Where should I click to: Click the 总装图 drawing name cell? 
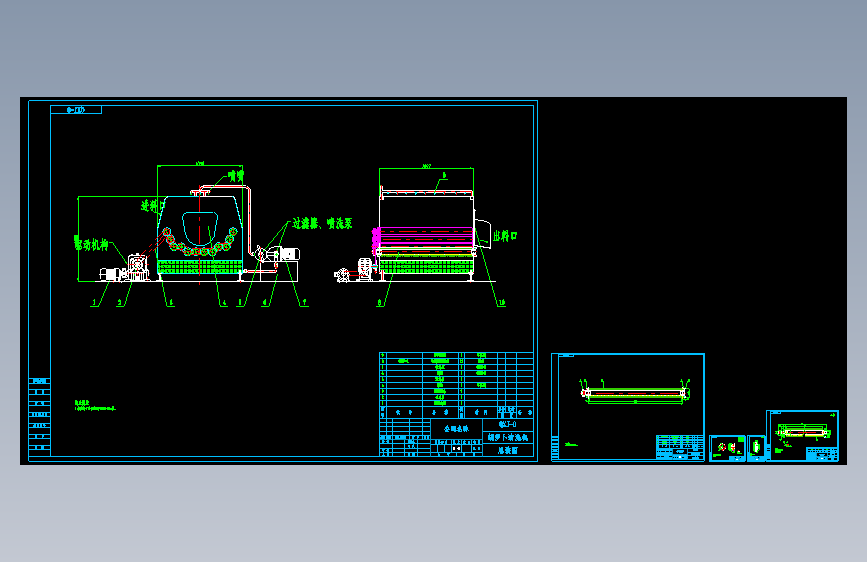click(x=508, y=450)
